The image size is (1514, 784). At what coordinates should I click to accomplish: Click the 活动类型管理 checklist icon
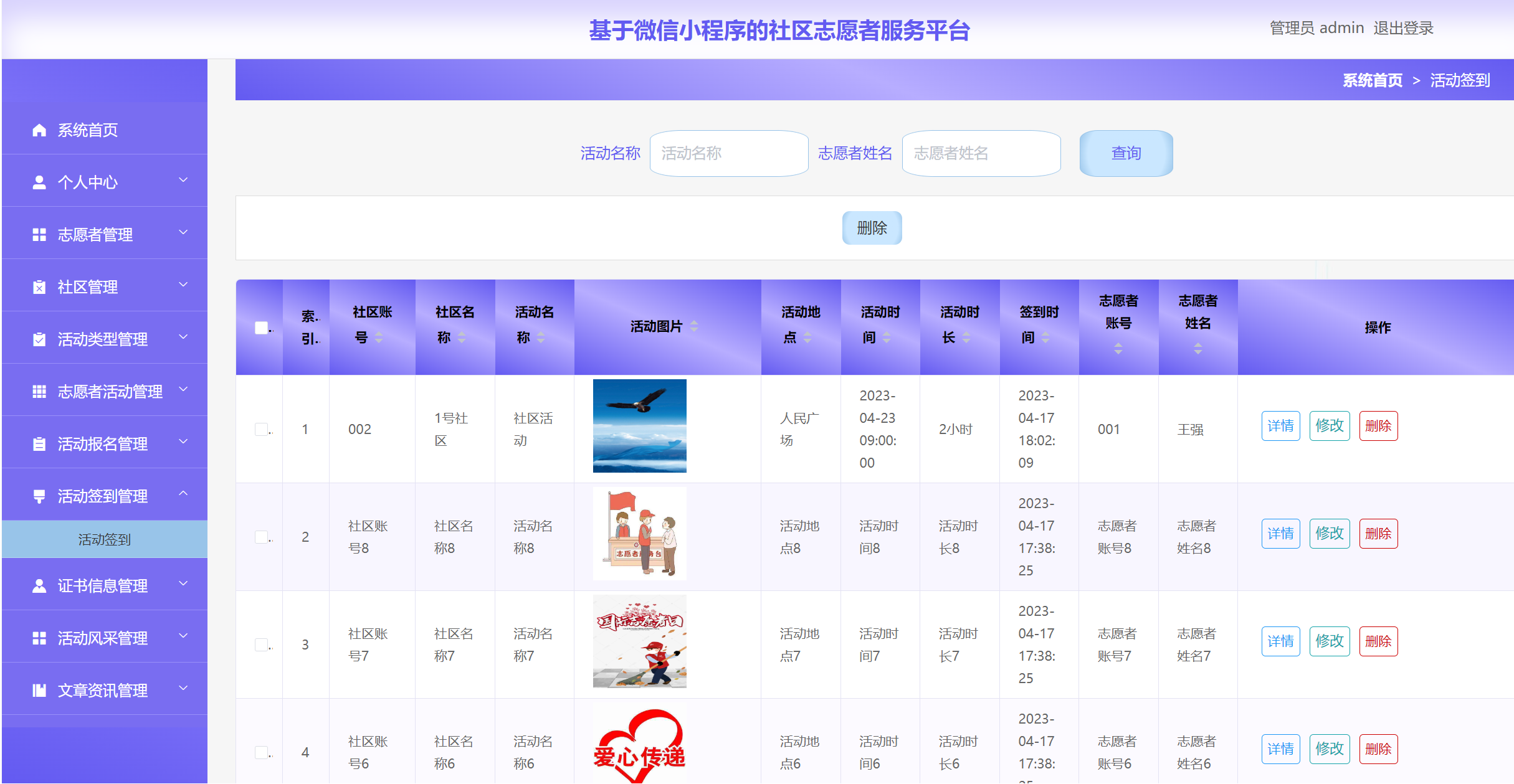(x=39, y=339)
